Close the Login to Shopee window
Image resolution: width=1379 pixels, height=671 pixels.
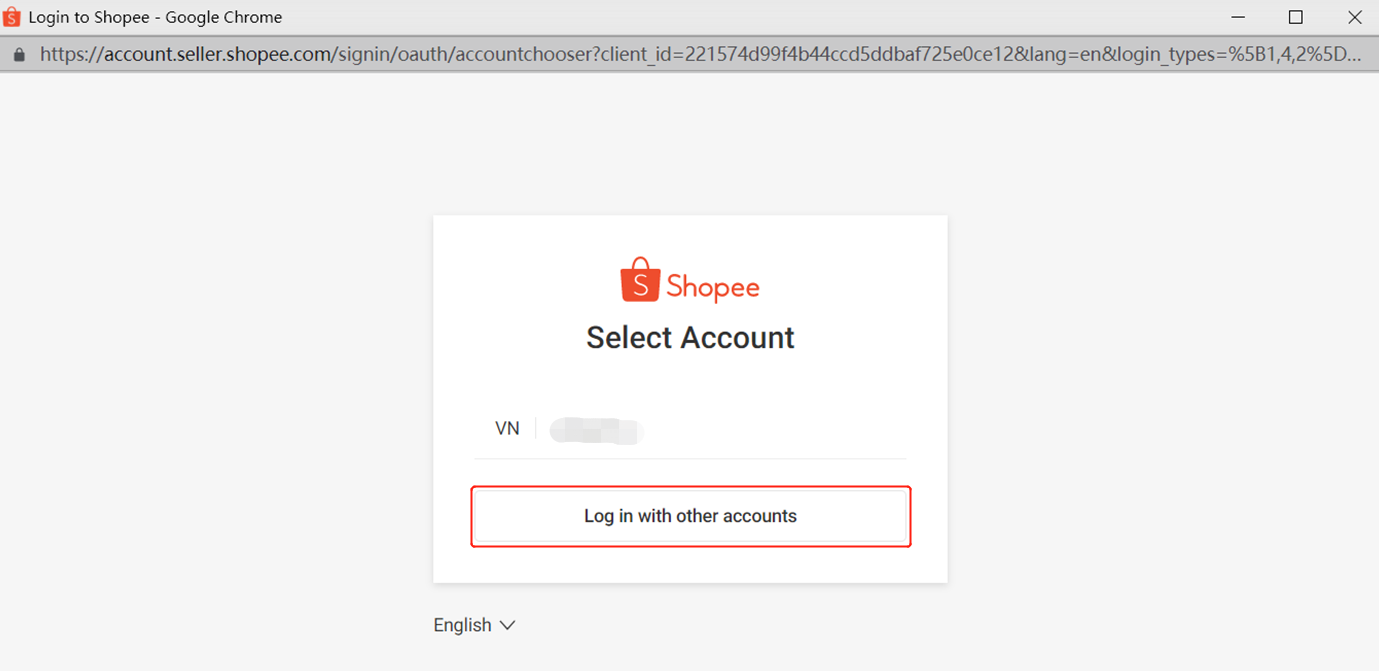[x=1354, y=17]
